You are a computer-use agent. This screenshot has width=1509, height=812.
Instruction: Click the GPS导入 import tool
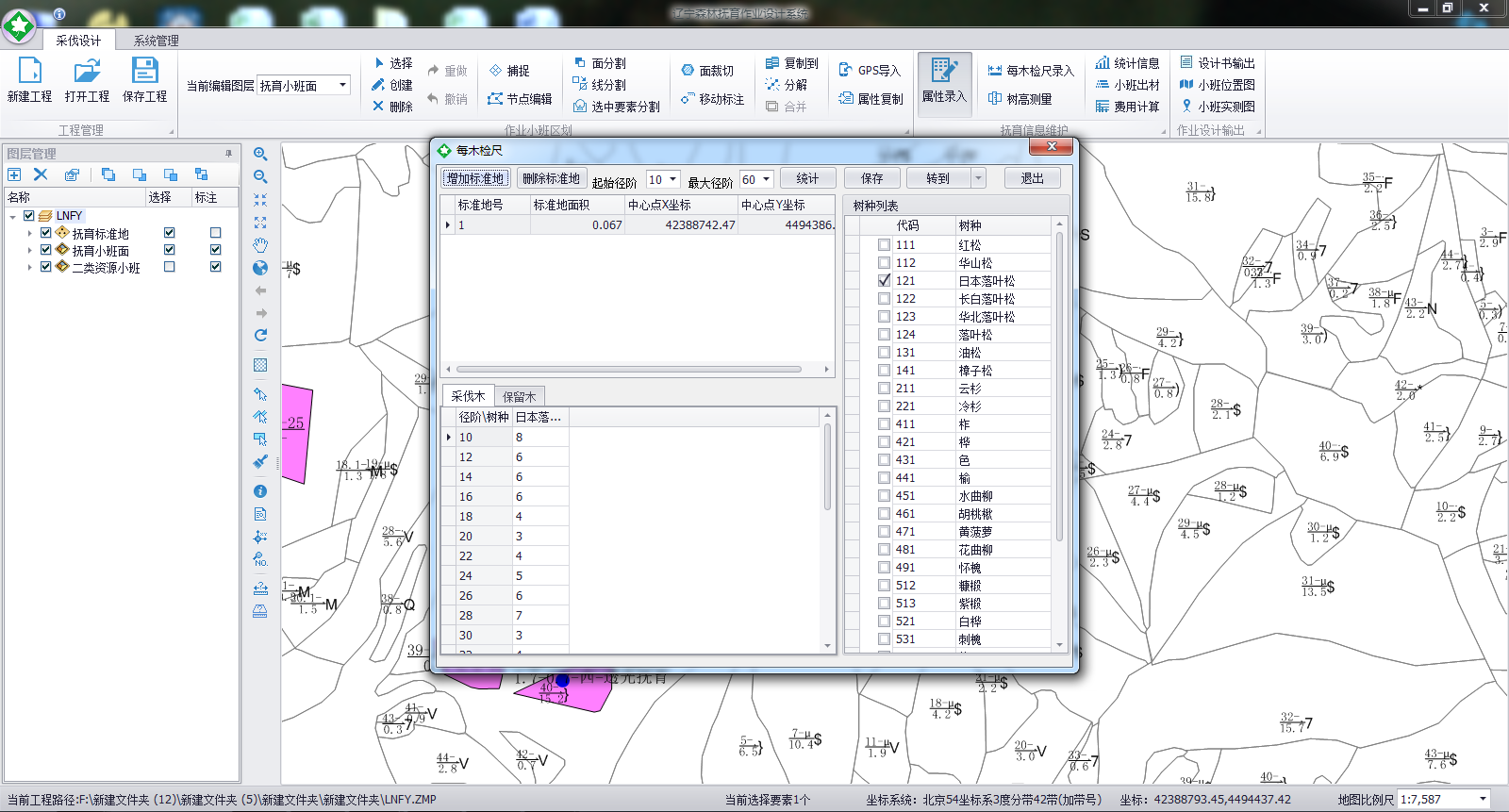870,71
